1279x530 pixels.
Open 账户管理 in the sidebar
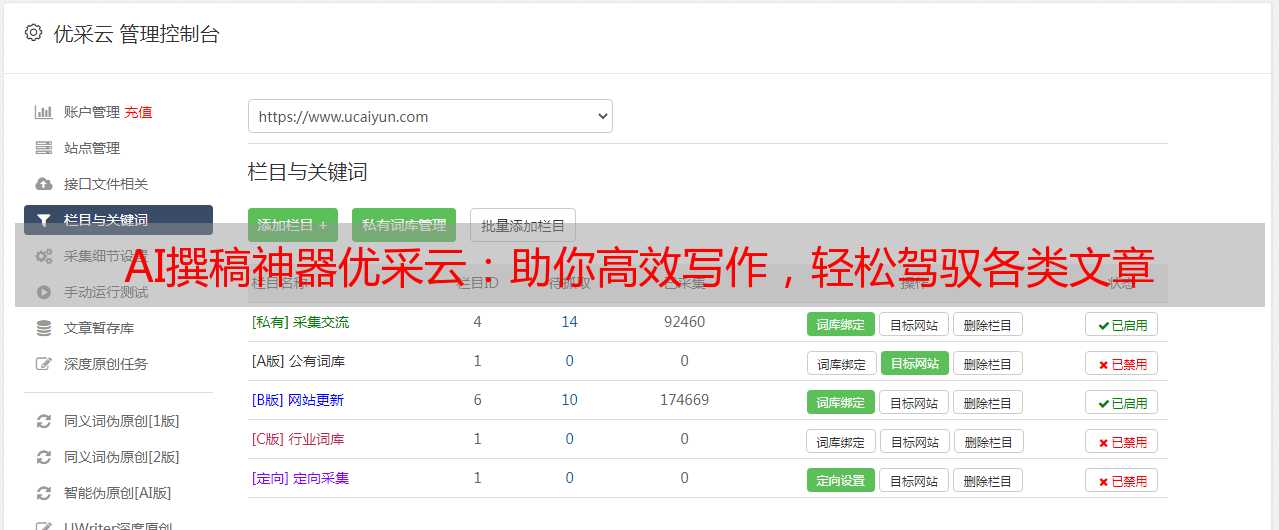(x=92, y=112)
